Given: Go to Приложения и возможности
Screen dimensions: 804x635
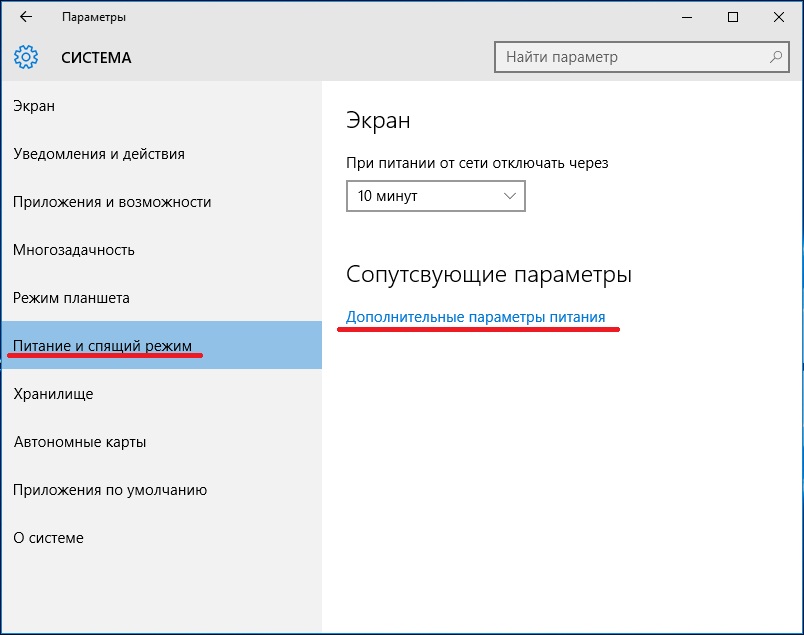Looking at the screenshot, I should (x=112, y=202).
